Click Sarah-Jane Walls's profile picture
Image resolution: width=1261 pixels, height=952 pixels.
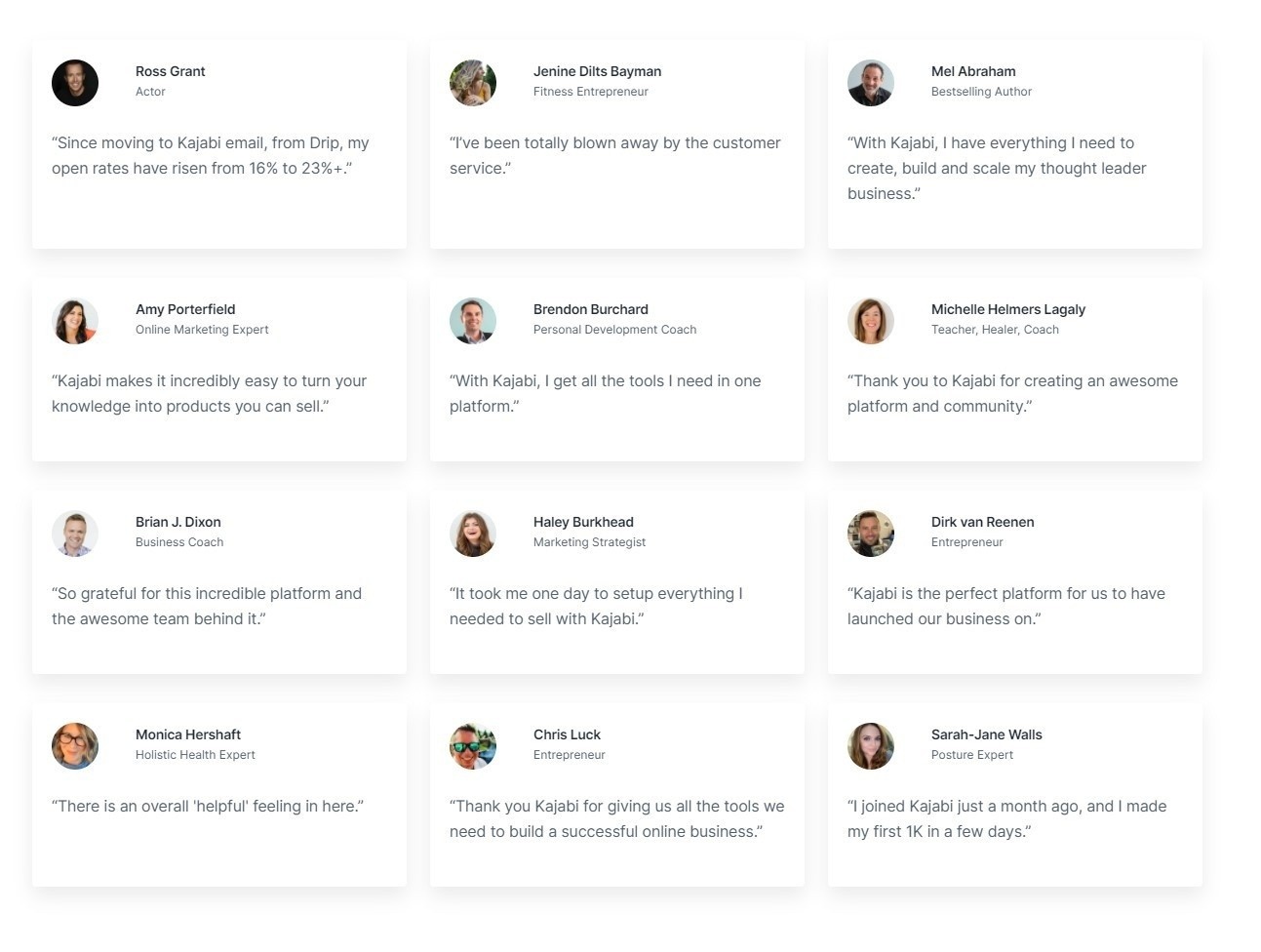tap(871, 746)
